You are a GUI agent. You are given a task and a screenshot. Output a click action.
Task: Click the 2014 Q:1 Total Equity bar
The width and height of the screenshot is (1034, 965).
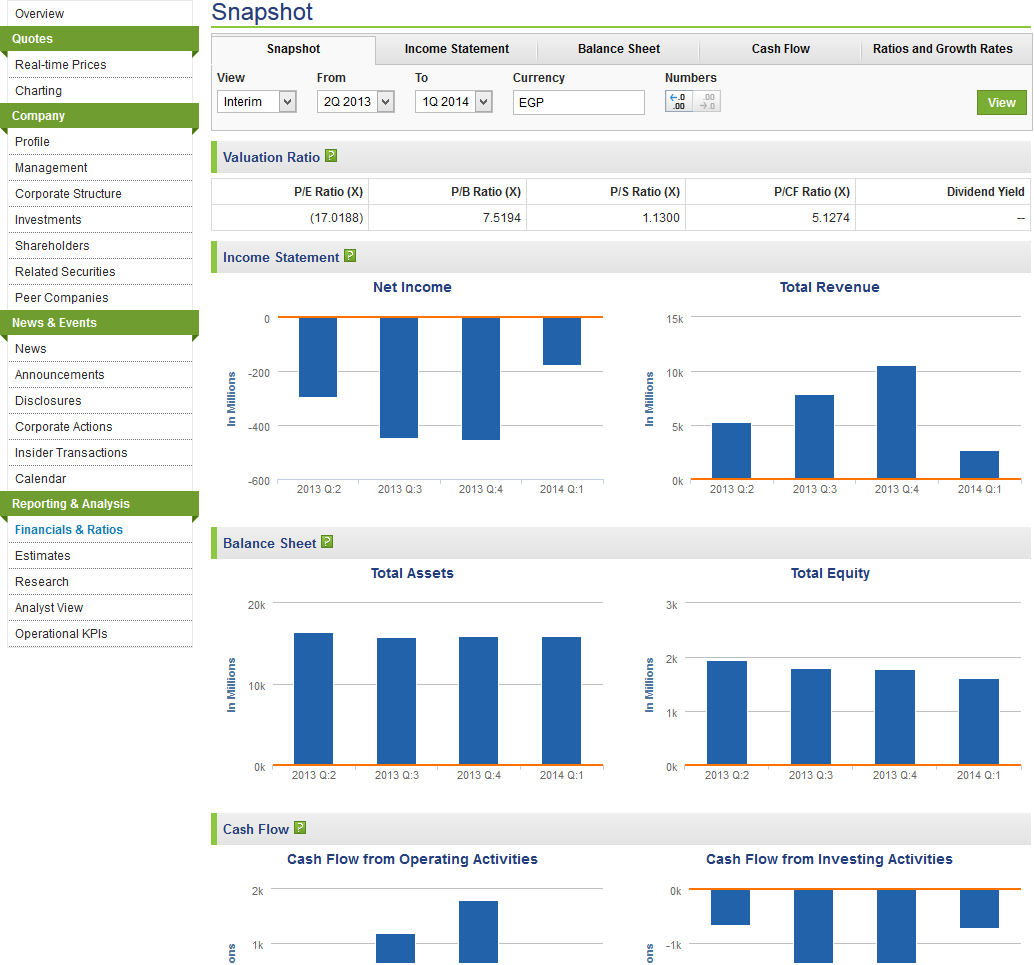tap(979, 722)
